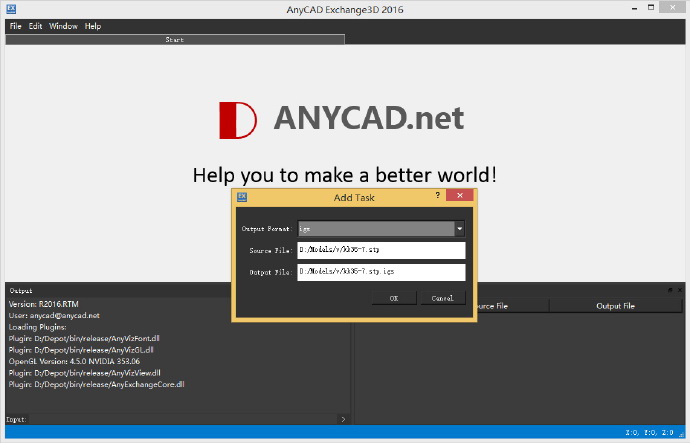The width and height of the screenshot is (690, 443).
Task: Switch to the Start tab
Action: 175,40
